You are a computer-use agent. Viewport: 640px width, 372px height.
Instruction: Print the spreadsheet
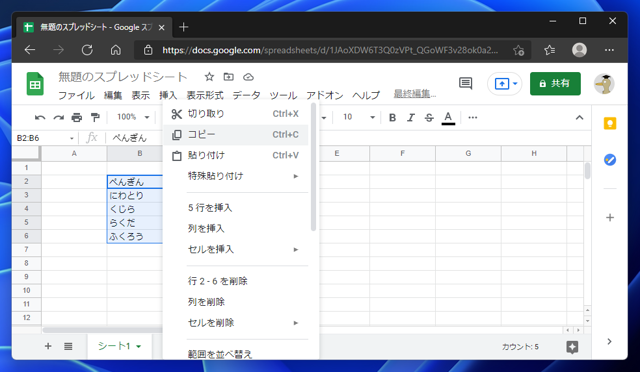[77, 118]
